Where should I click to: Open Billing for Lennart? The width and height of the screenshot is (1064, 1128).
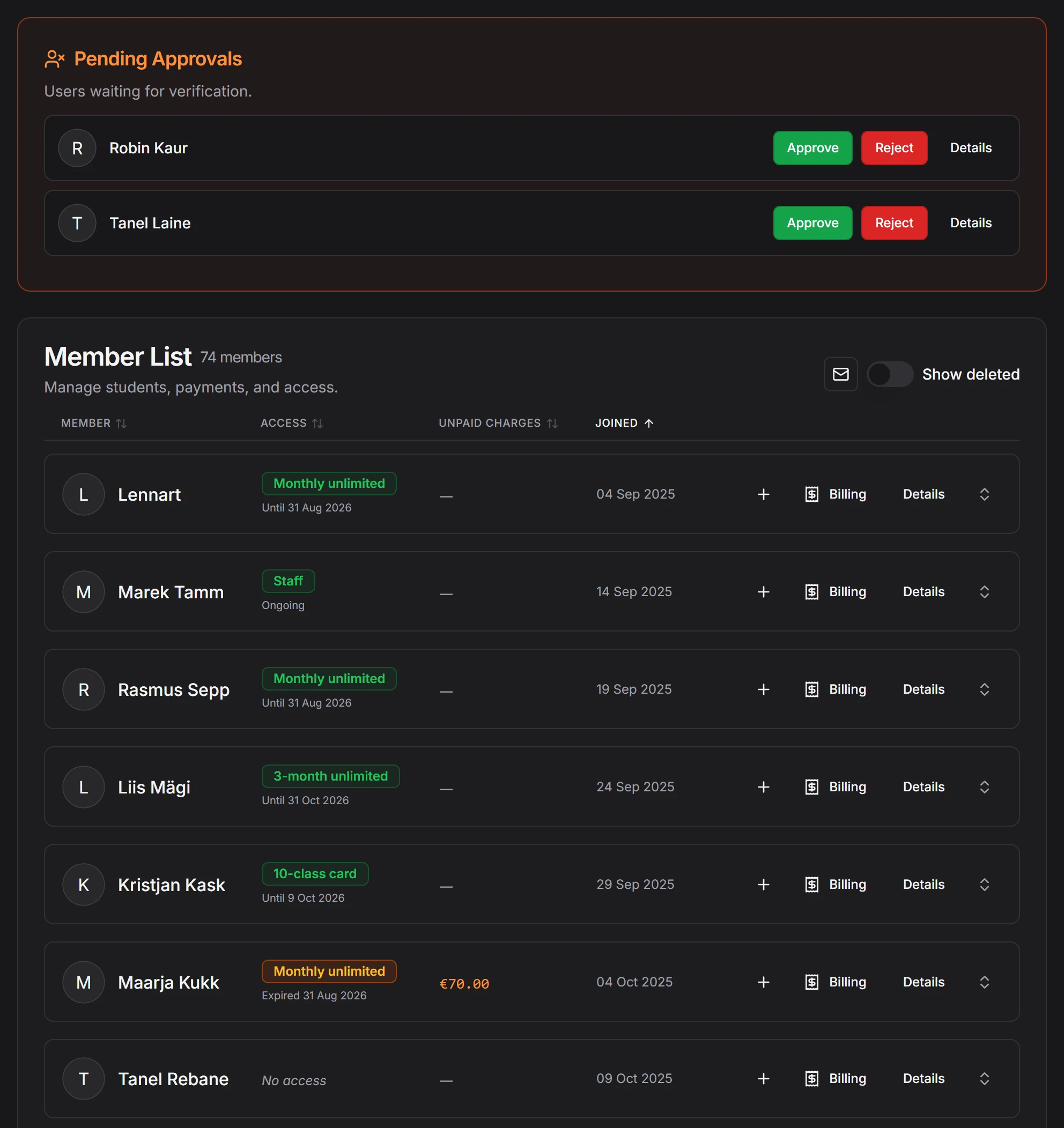click(836, 494)
